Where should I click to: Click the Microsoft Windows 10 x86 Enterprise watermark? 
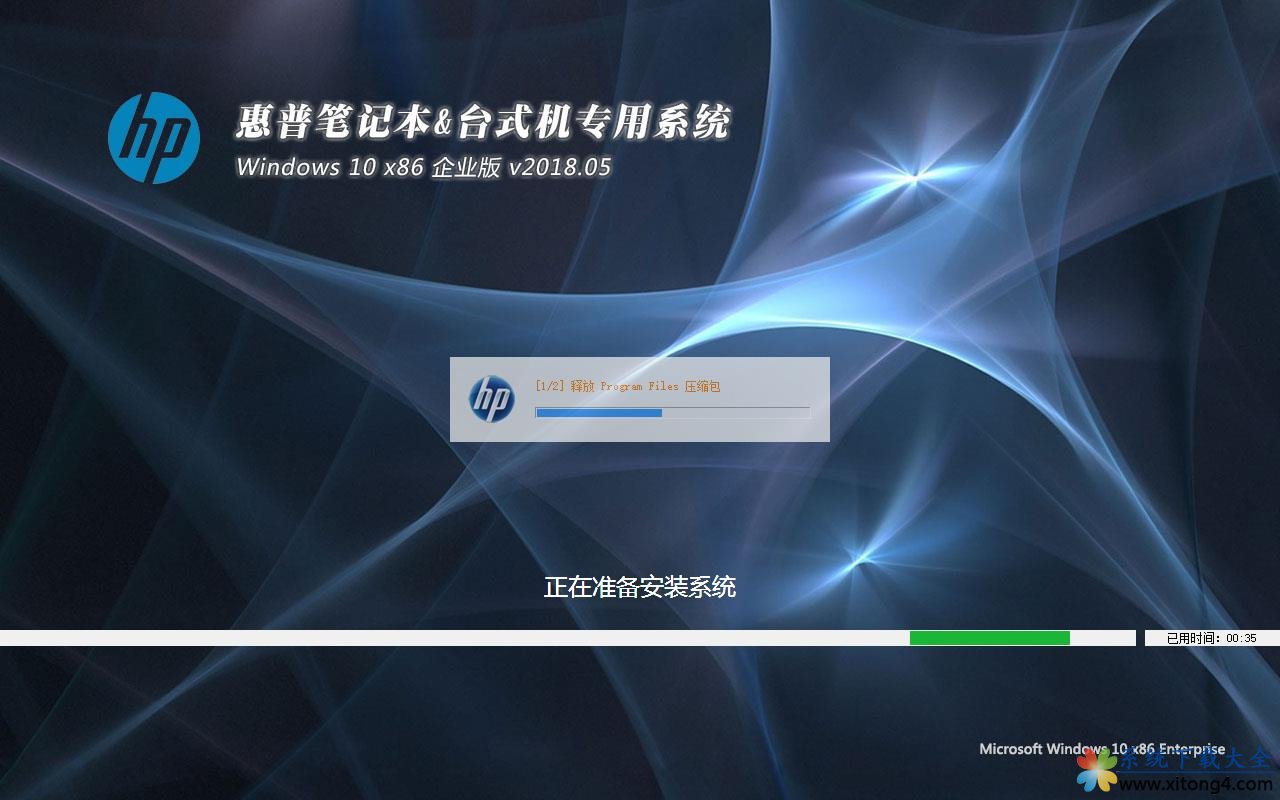1100,749
